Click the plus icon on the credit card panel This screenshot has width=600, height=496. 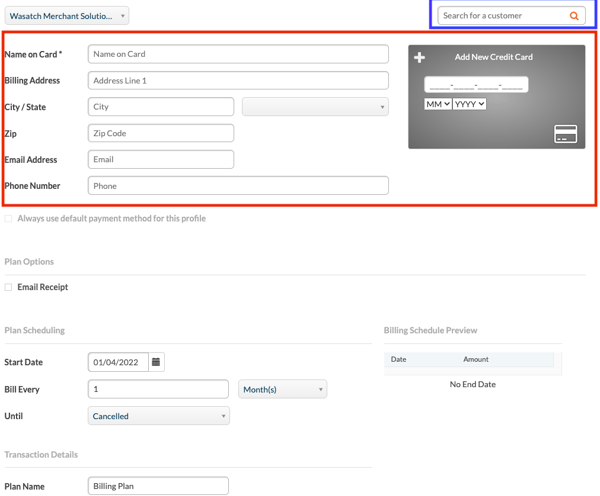[x=419, y=57]
